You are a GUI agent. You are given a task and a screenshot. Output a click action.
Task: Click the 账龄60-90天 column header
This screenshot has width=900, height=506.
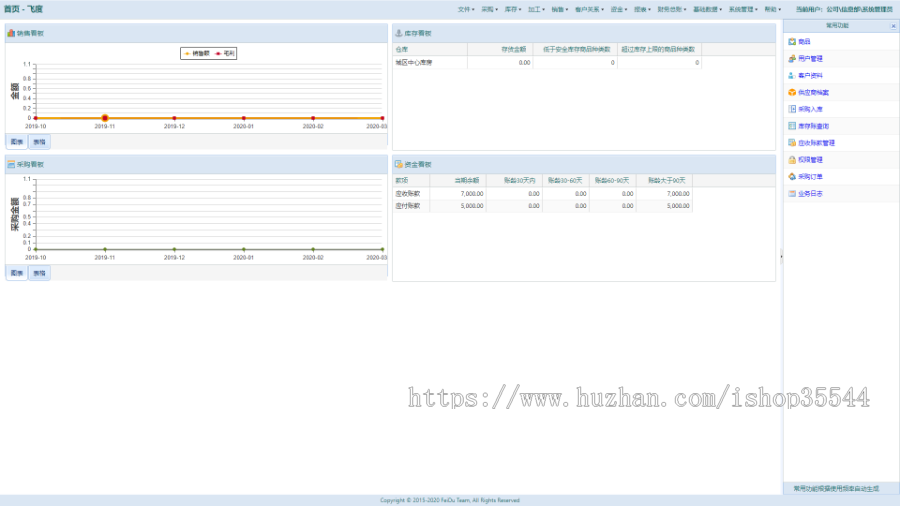tap(613, 181)
